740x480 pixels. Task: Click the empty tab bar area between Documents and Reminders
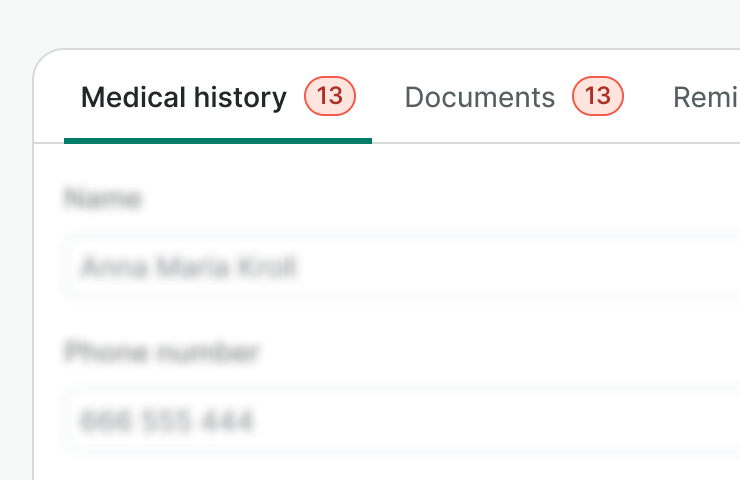click(x=648, y=97)
